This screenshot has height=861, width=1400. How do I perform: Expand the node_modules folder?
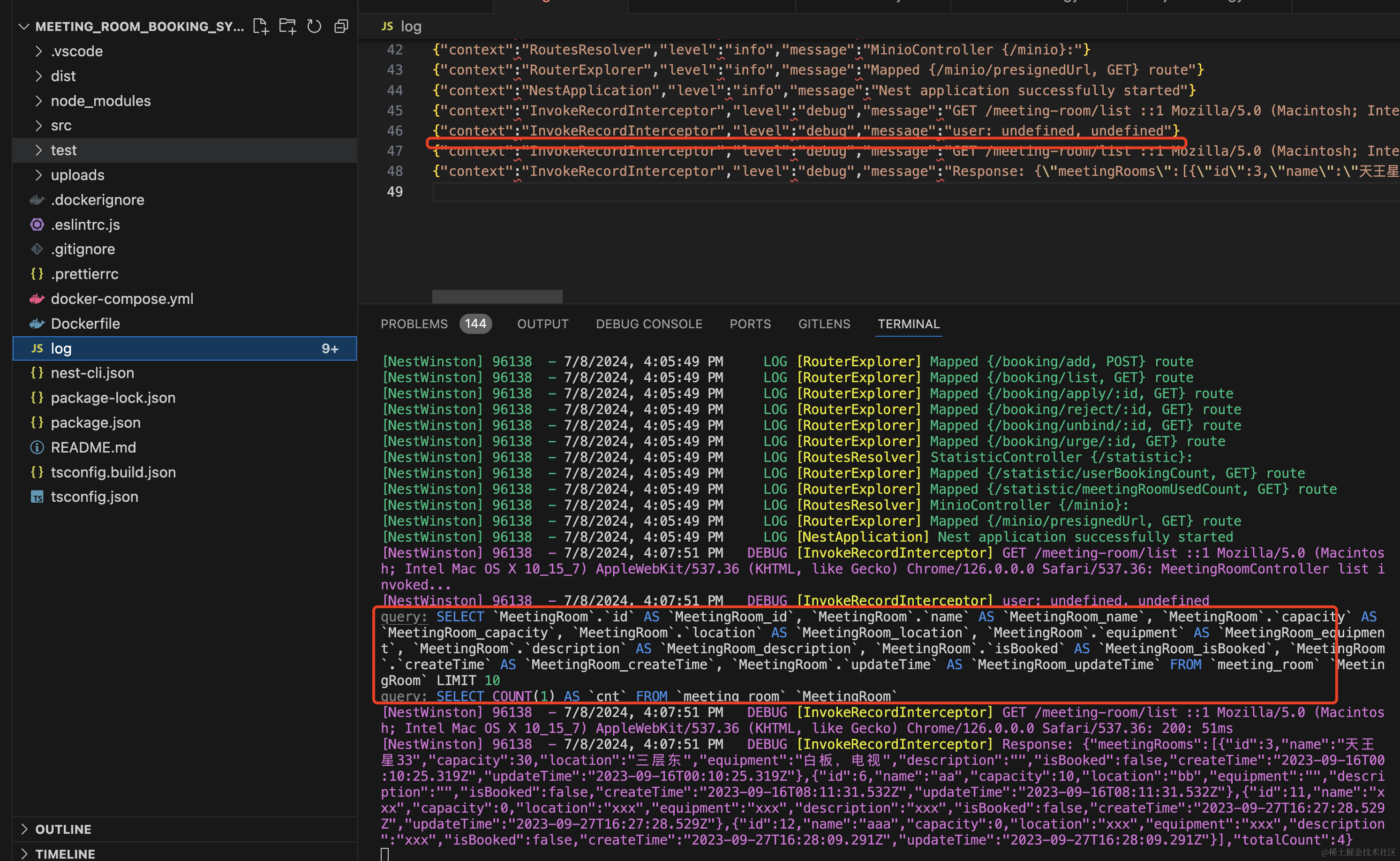(x=101, y=101)
